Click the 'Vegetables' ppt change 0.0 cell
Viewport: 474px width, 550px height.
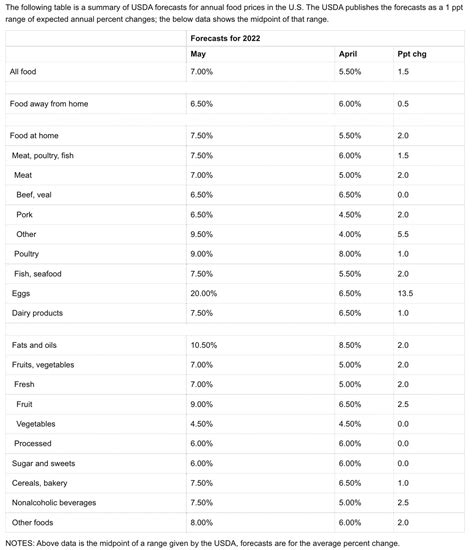pyautogui.click(x=403, y=424)
